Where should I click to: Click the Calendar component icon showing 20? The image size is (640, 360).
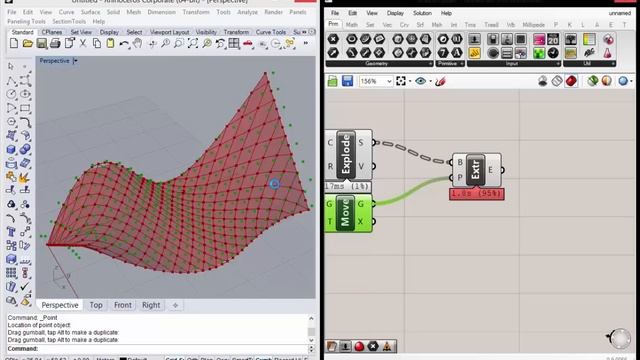(553, 39)
